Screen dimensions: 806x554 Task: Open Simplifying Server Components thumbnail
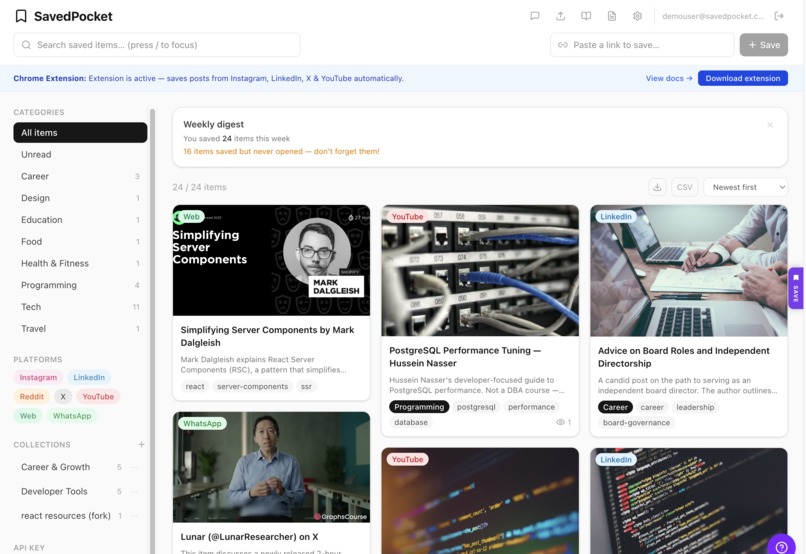click(x=271, y=260)
